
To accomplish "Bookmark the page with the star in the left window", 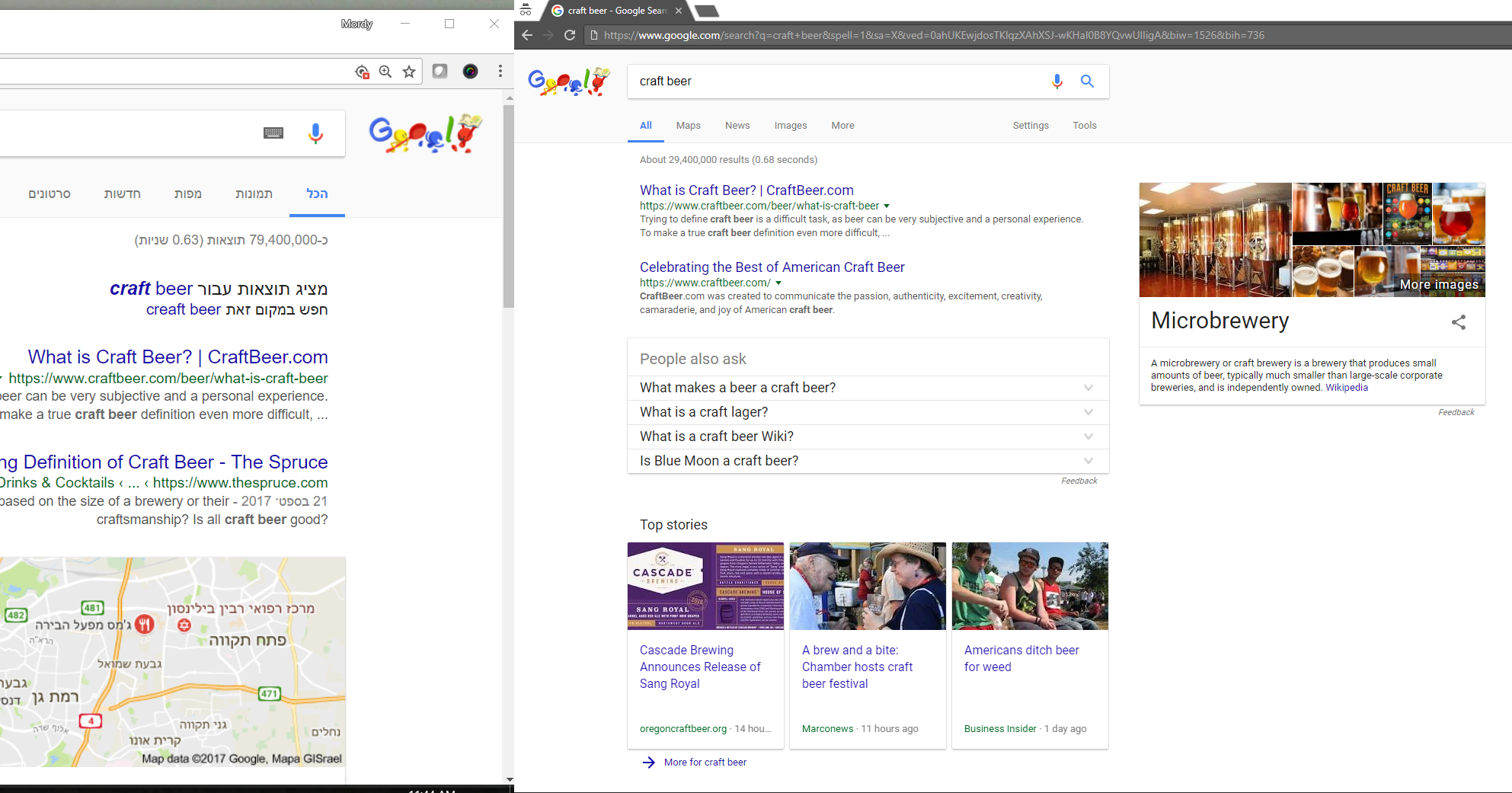I will pos(409,72).
